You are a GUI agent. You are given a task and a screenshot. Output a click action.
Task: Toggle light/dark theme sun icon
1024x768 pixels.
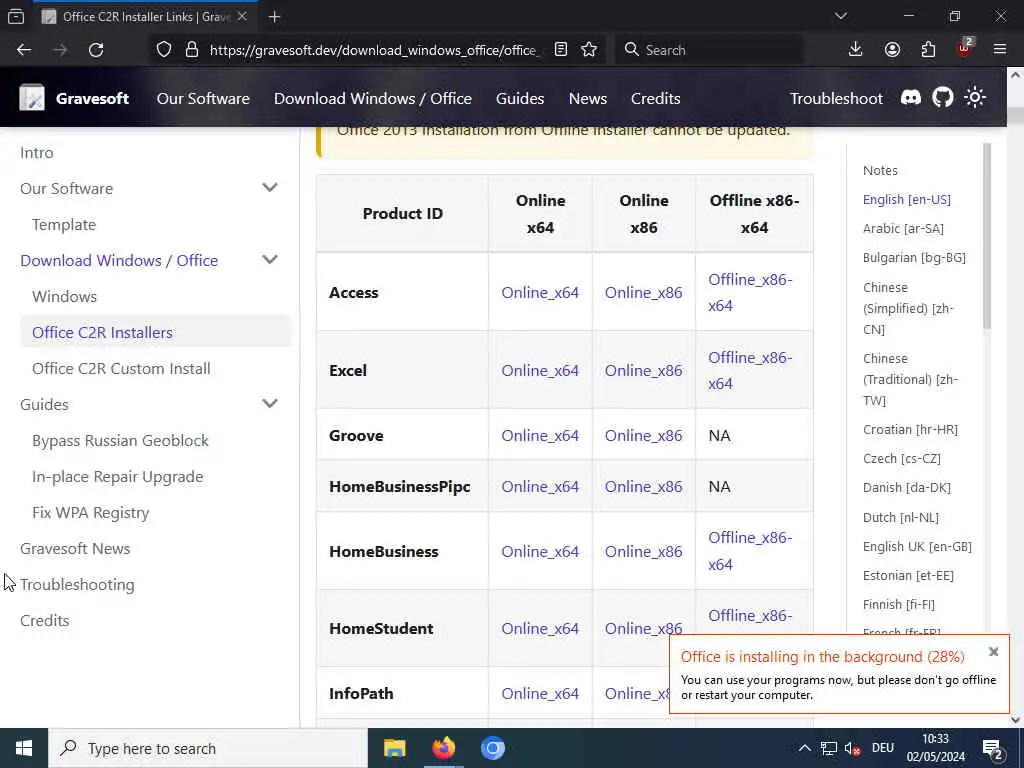975,98
